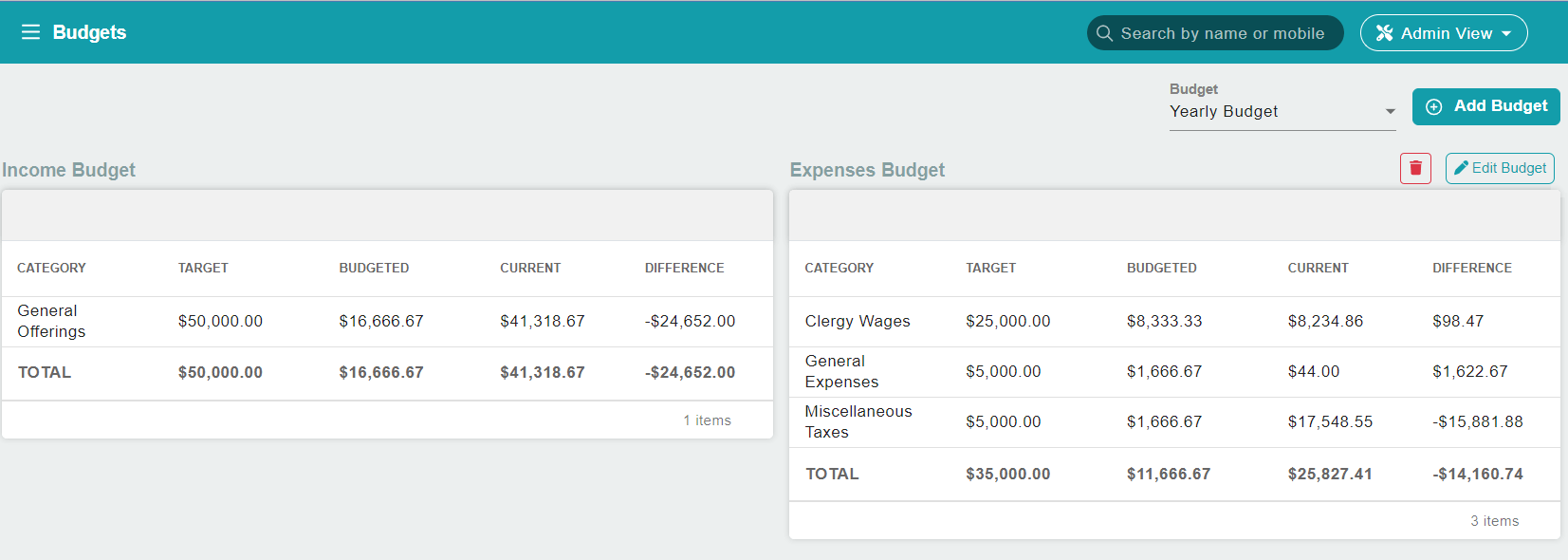Viewport: 1568px width, 560px height.
Task: Open the hamburger navigation menu
Action: (x=30, y=32)
